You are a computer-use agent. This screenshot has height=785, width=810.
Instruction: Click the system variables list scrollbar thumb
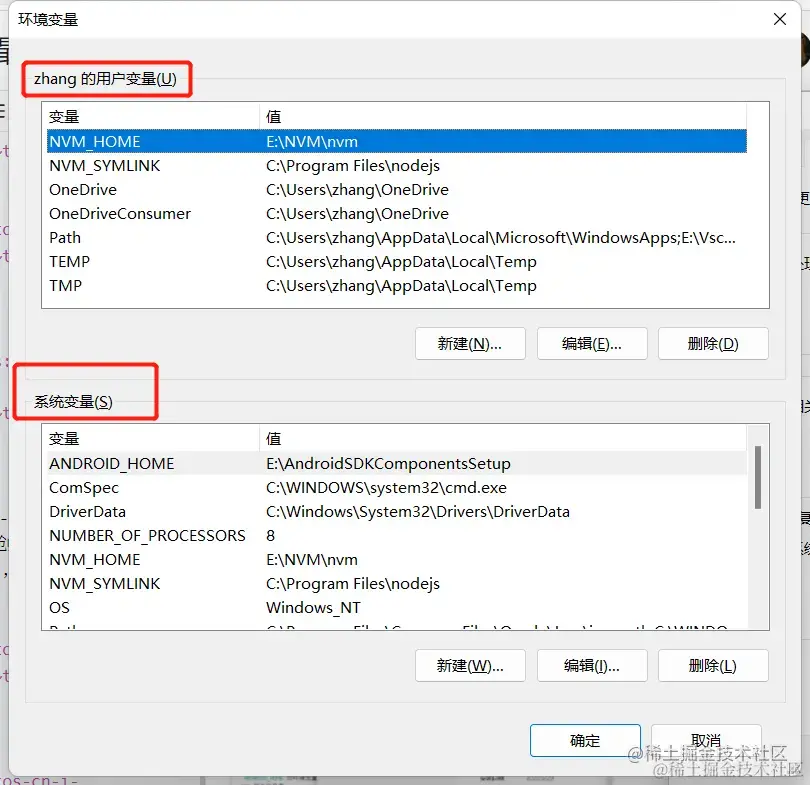pyautogui.click(x=758, y=477)
